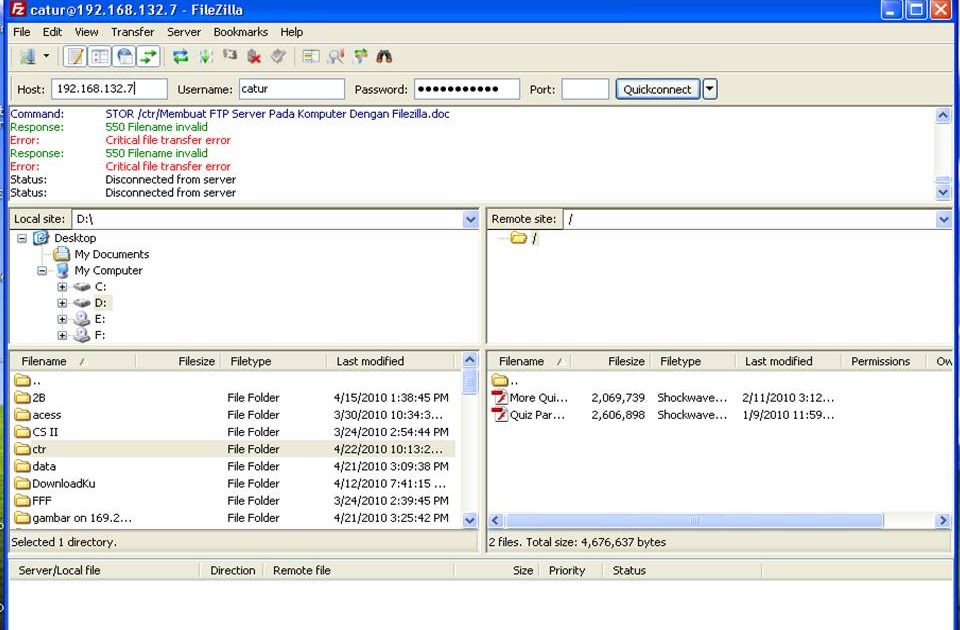Select the local parent folder '..' icon
This screenshot has width=960, height=630.
pos(22,380)
